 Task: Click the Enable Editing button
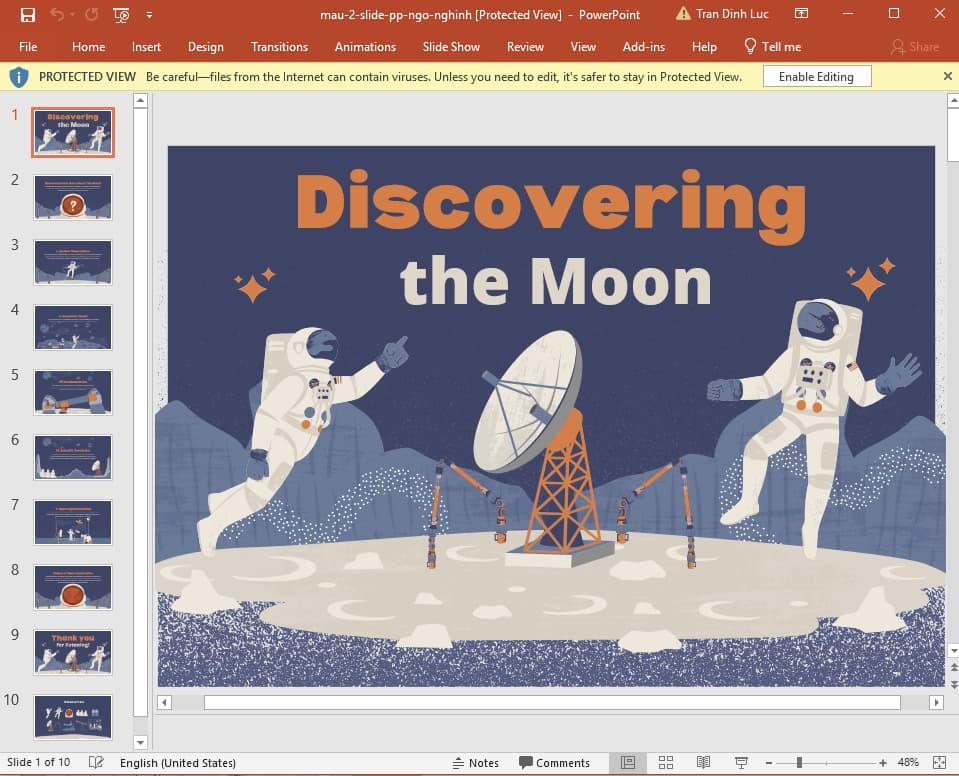pos(819,76)
